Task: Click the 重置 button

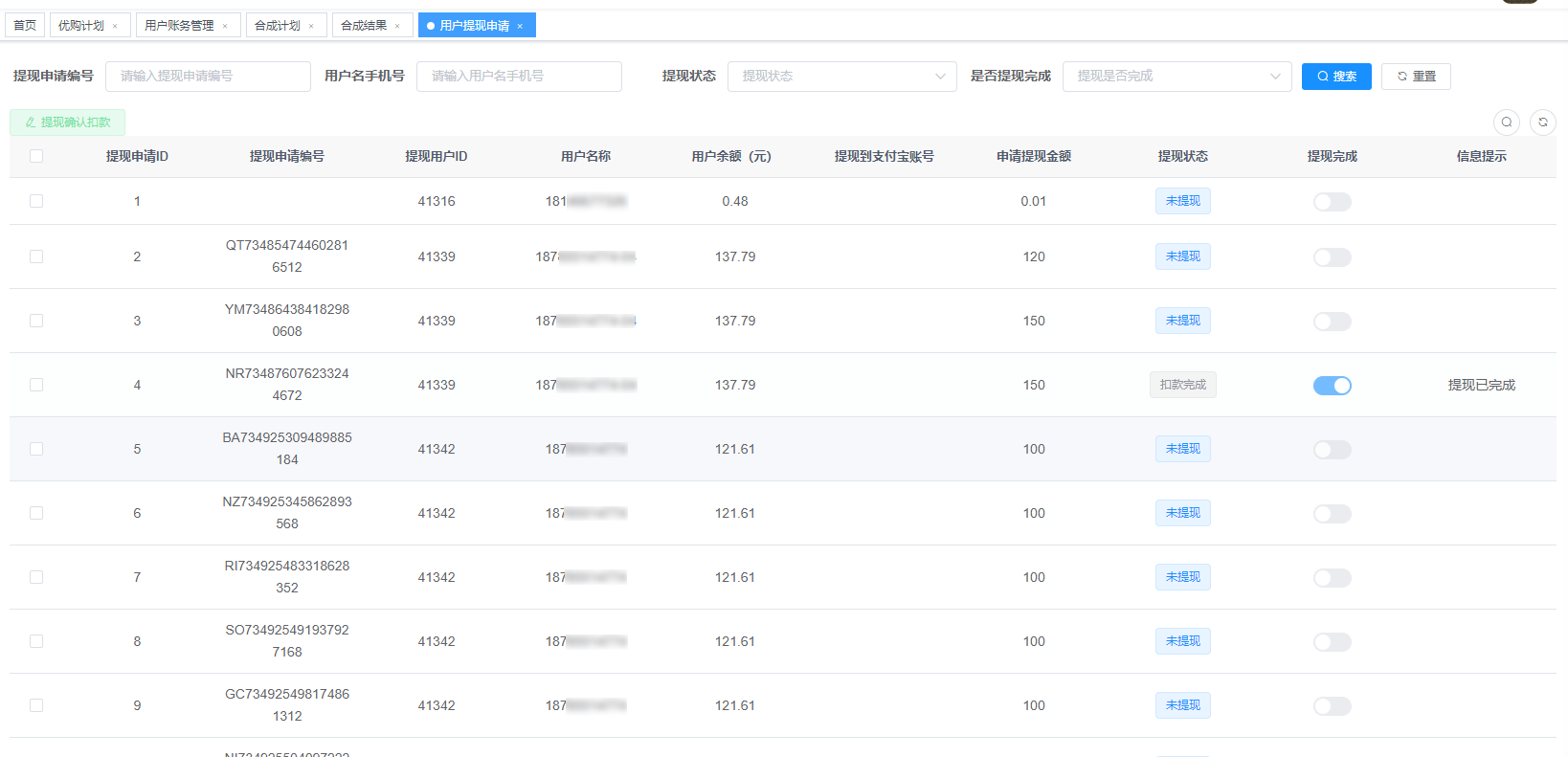Action: coord(1416,77)
